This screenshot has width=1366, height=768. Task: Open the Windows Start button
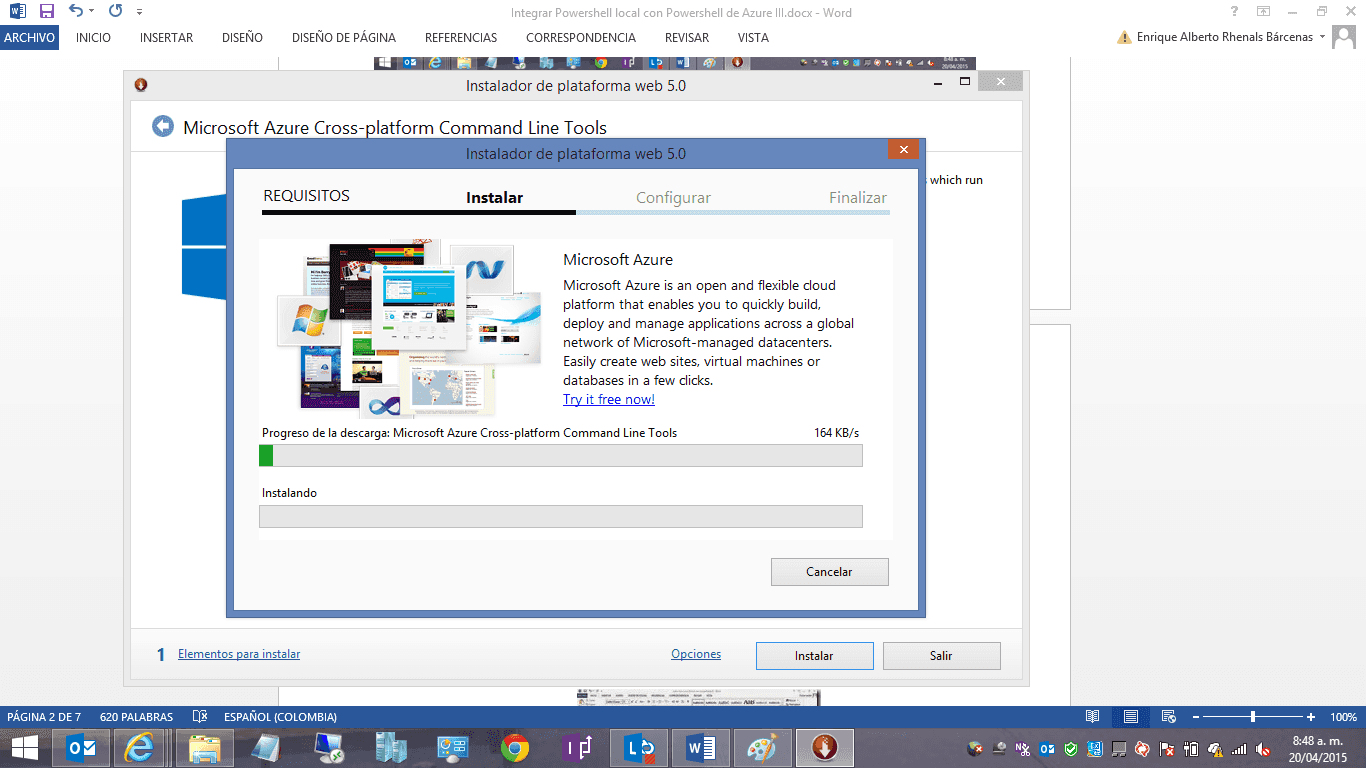point(24,748)
